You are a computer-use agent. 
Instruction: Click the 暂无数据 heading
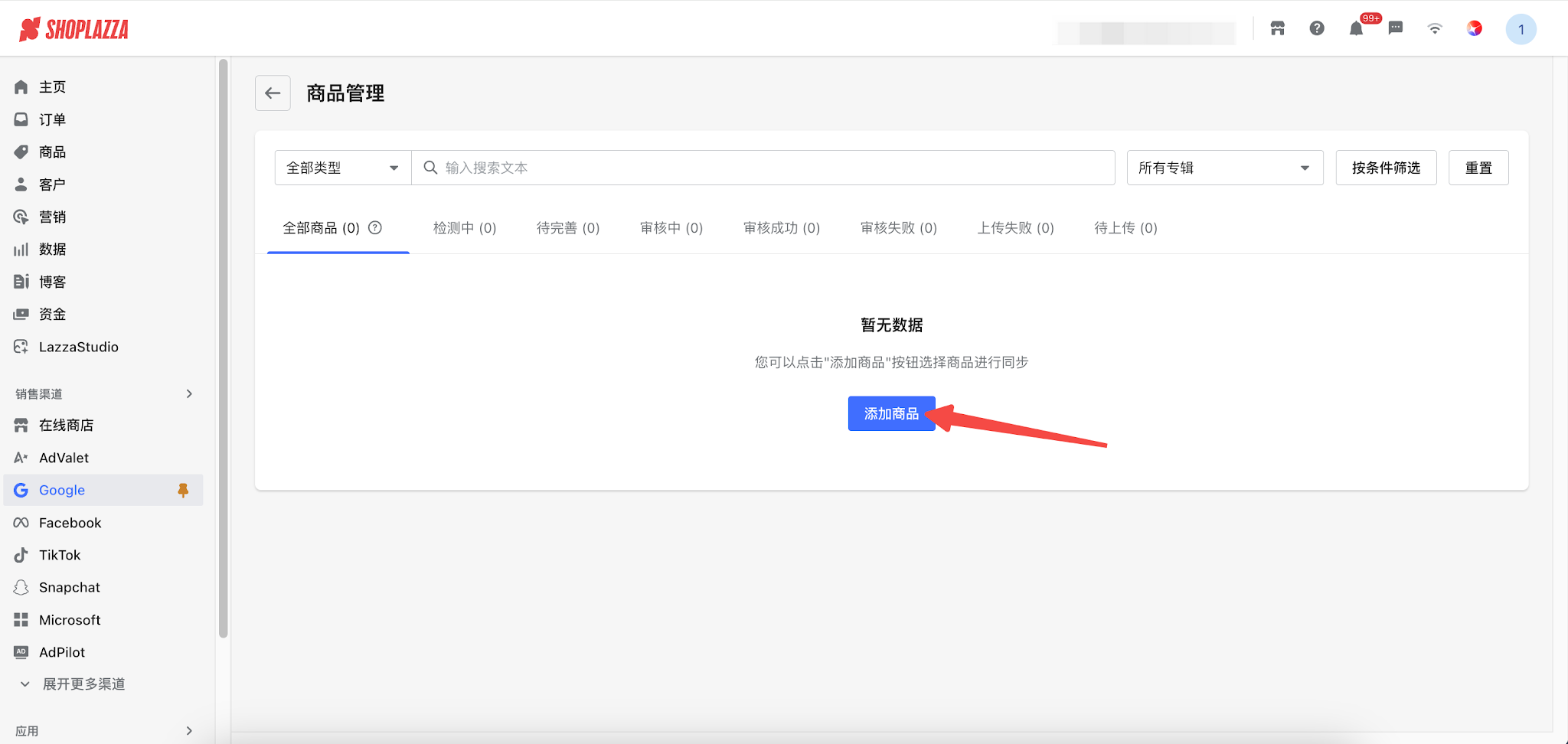[x=891, y=325]
